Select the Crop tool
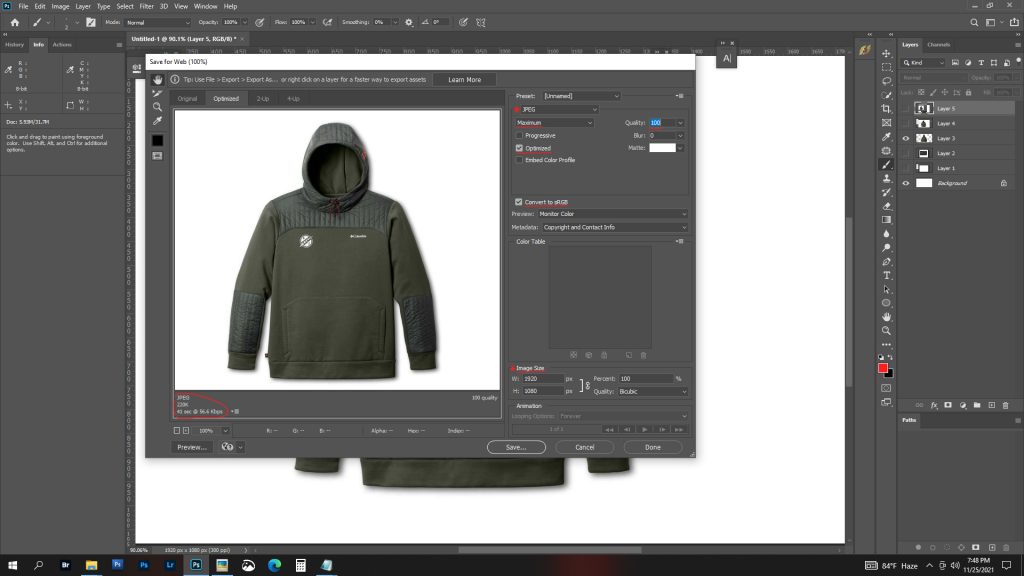This screenshot has height=576, width=1024. click(x=886, y=109)
